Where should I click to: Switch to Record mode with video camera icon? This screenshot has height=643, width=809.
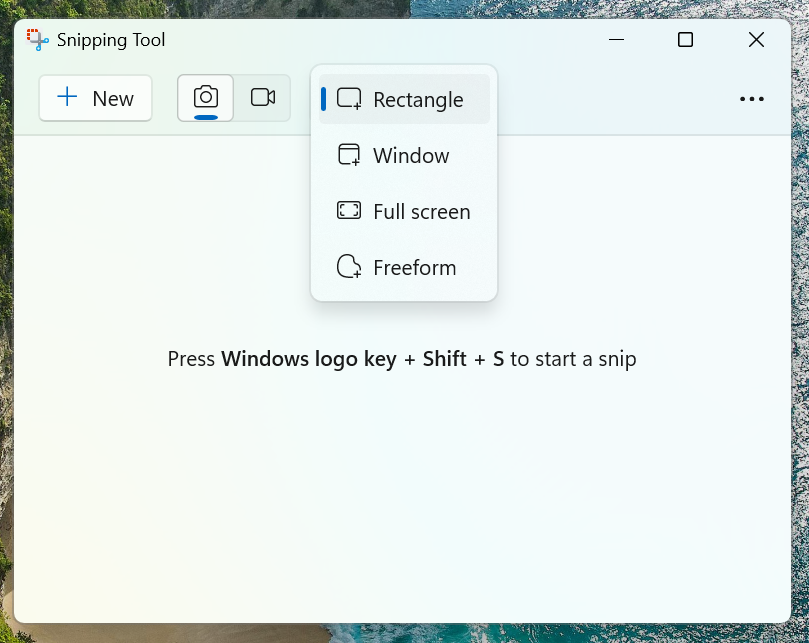click(x=263, y=97)
